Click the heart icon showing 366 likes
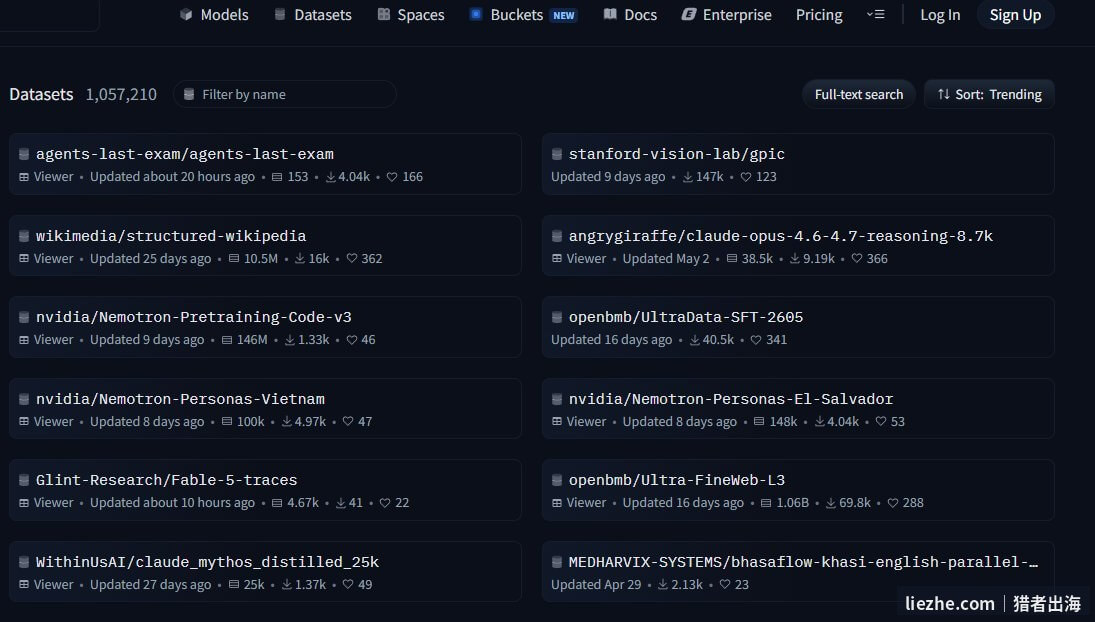Image resolution: width=1095 pixels, height=622 pixels. (857, 258)
